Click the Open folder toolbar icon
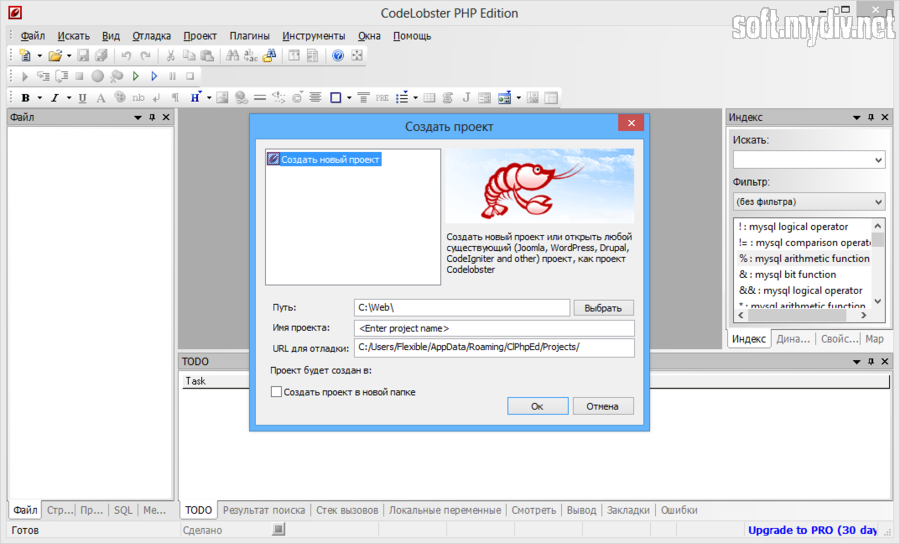 click(55, 56)
